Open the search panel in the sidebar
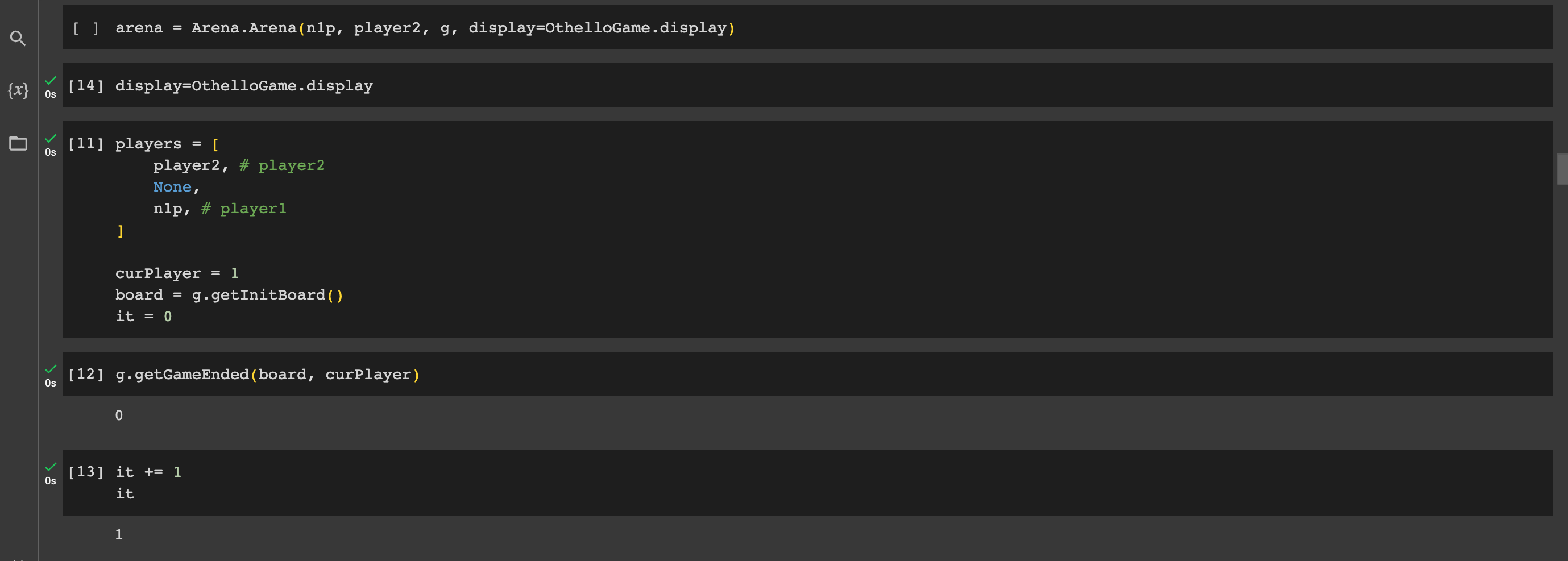The width and height of the screenshot is (1568, 561). (x=18, y=38)
